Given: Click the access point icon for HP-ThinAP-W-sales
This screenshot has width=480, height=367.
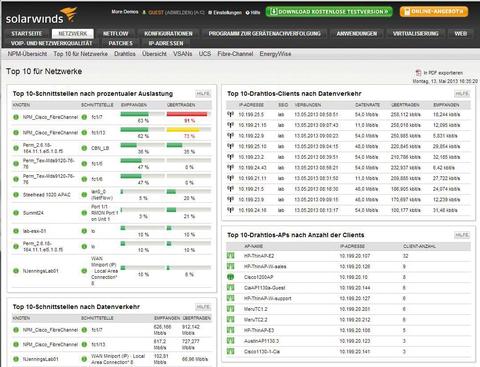Looking at the screenshot, I should click(230, 266).
